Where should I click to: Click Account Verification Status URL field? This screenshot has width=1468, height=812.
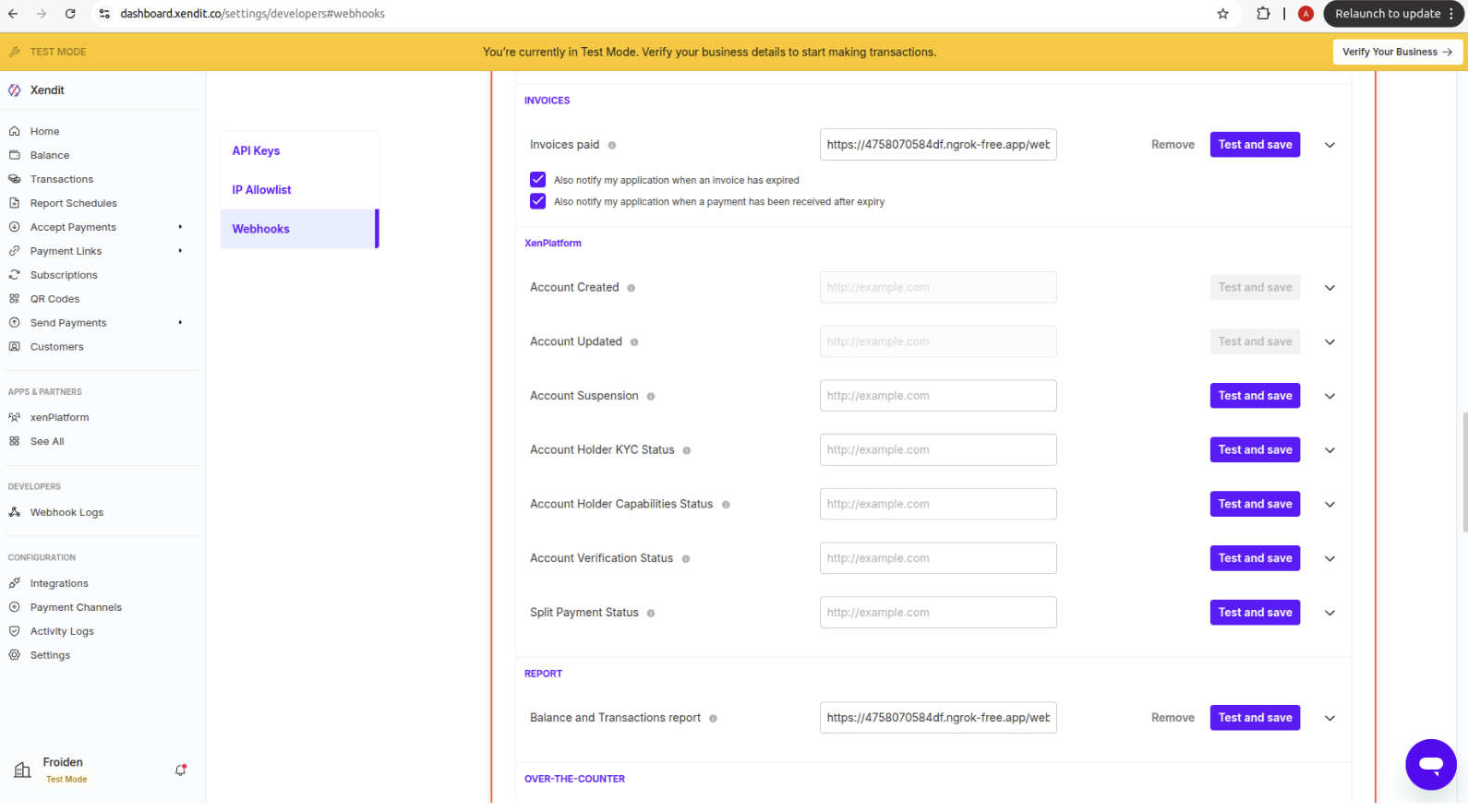[x=938, y=558]
